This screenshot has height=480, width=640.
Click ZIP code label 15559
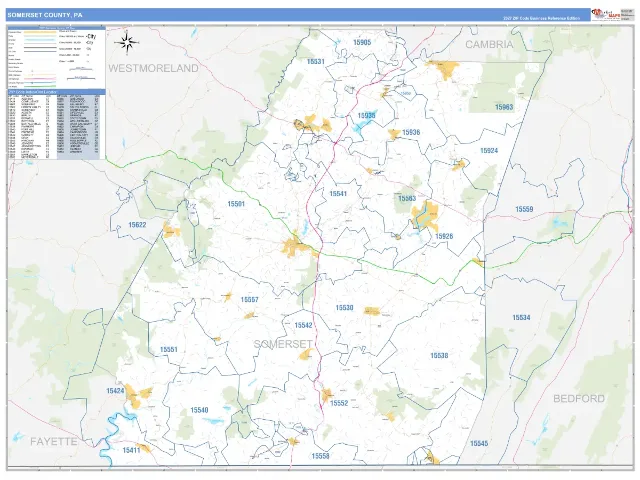tap(524, 209)
